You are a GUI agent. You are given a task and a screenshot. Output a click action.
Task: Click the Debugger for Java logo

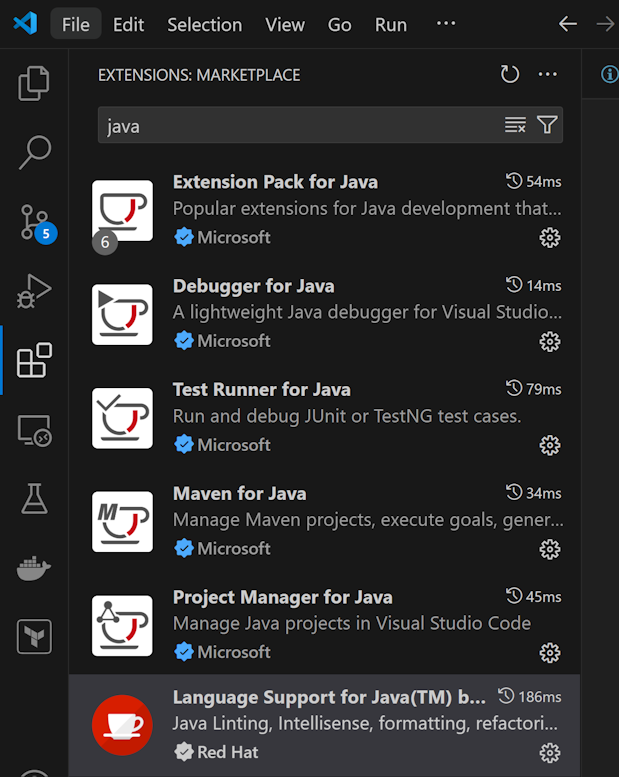tap(122, 315)
